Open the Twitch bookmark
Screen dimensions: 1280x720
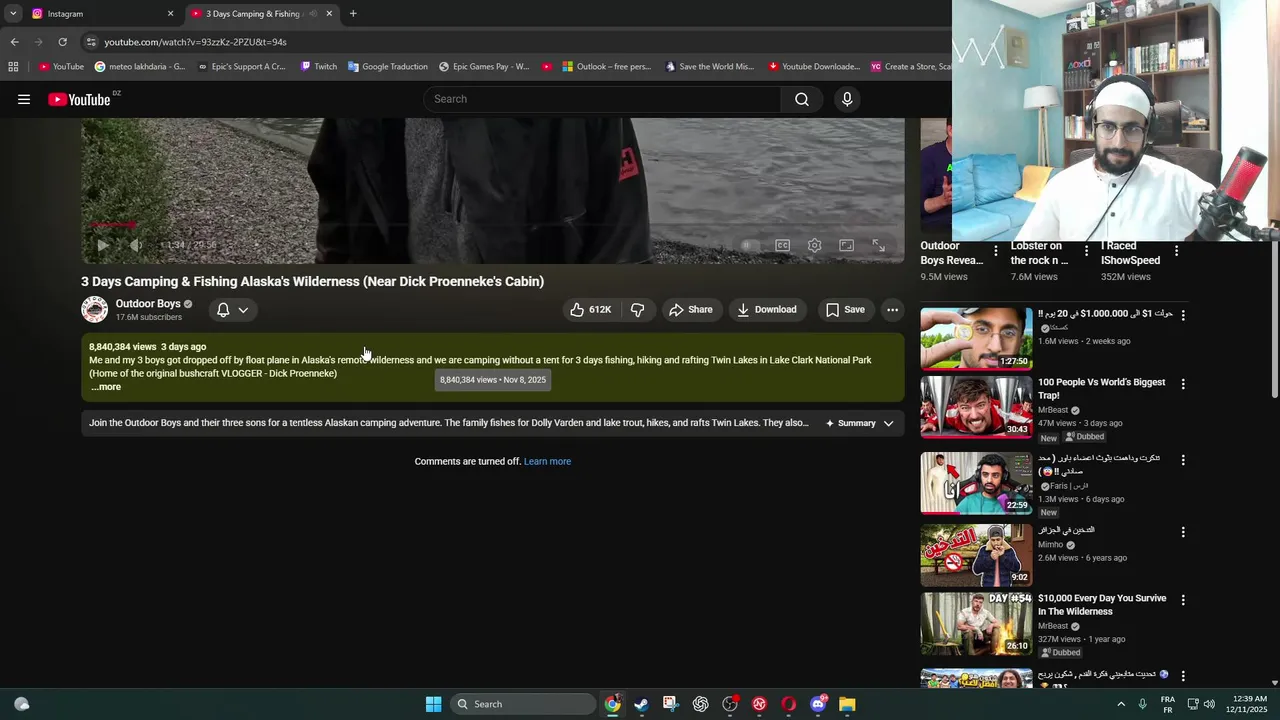[319, 67]
